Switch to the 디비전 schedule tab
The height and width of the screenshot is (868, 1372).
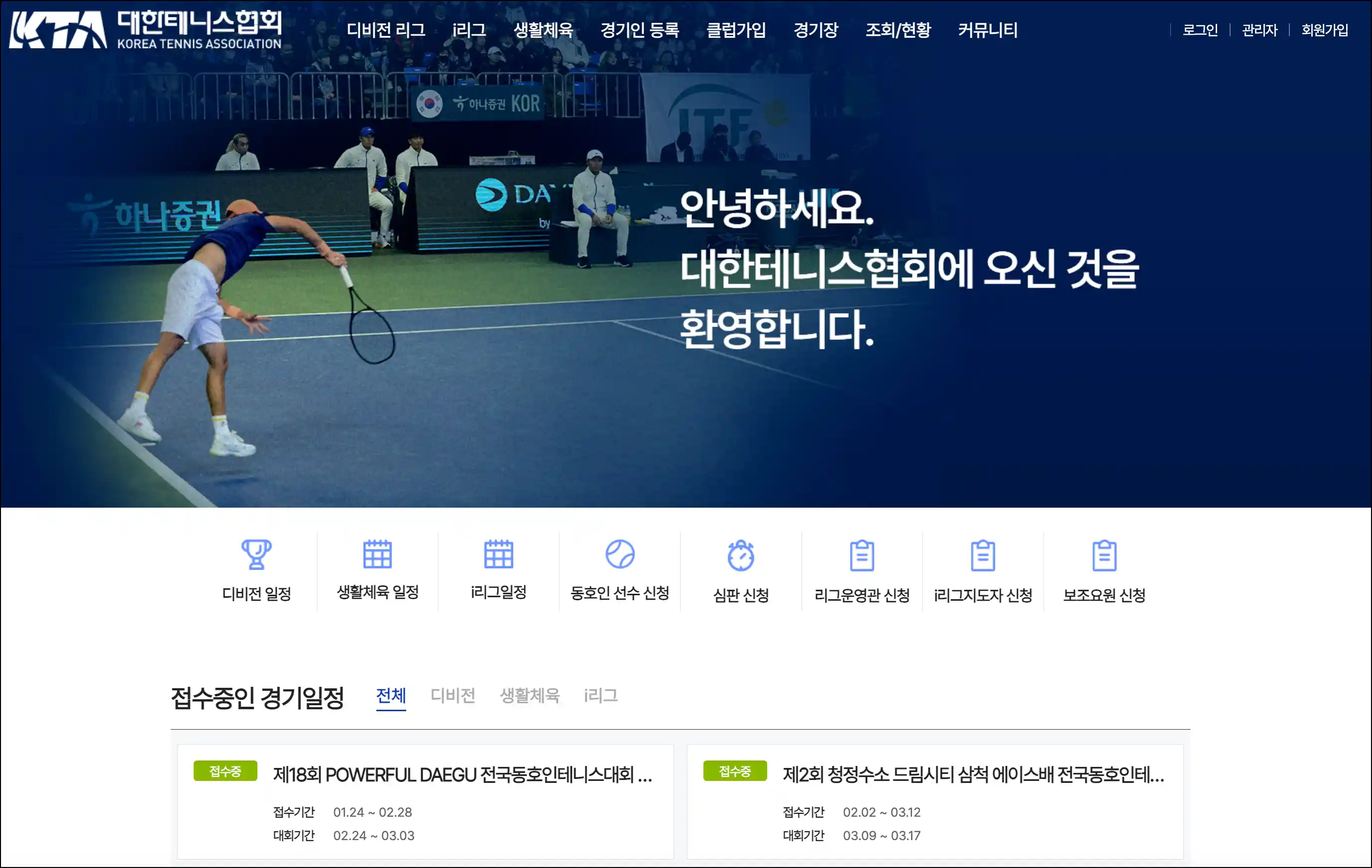click(x=453, y=695)
